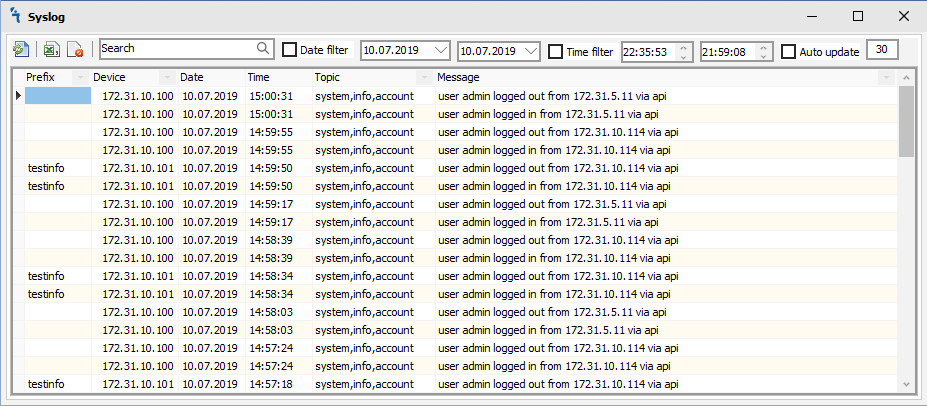This screenshot has width=927, height=406.
Task: Enable the Time filter checkbox
Action: click(x=556, y=51)
